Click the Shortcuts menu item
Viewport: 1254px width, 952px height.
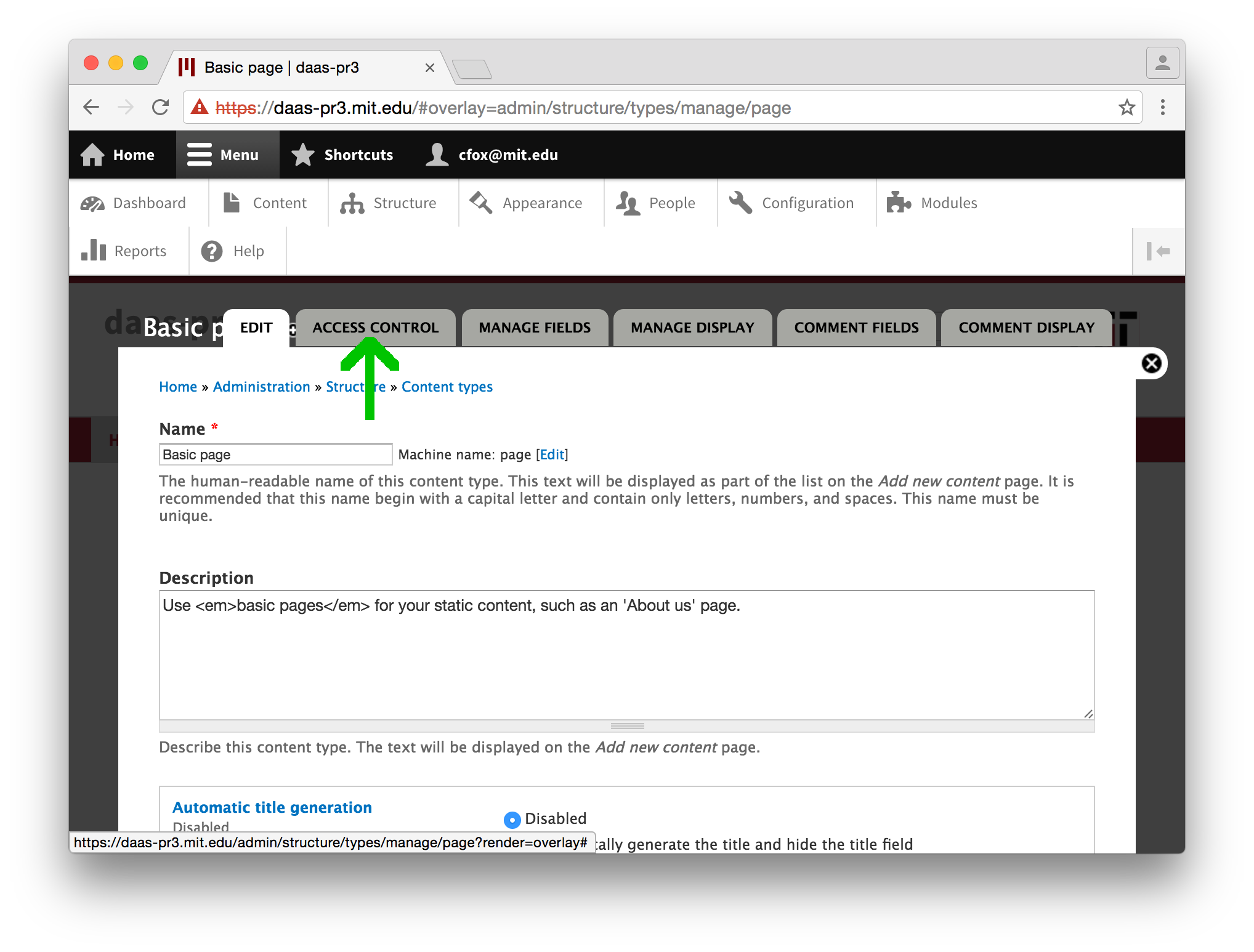pos(344,154)
